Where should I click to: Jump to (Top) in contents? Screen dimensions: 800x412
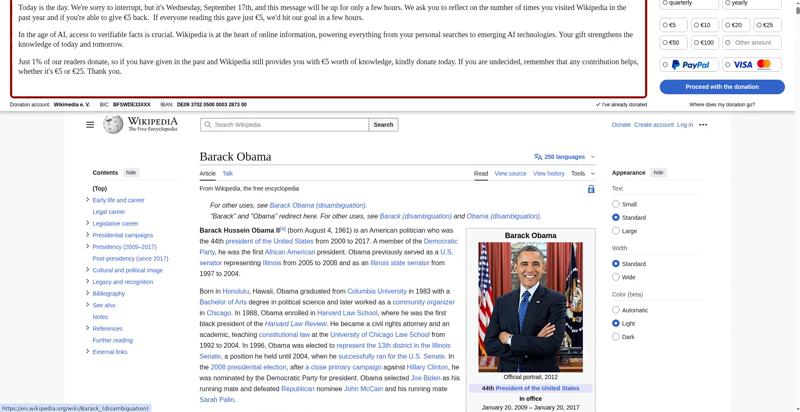99,188
